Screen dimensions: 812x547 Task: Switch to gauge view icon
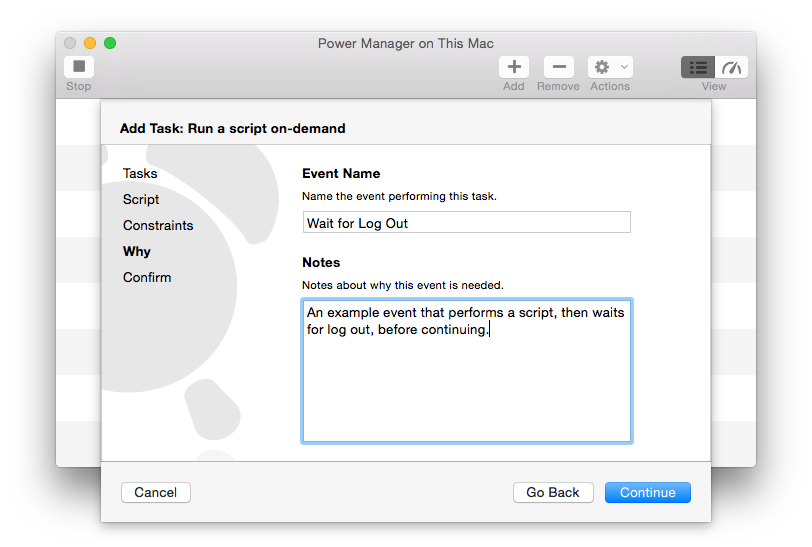coord(732,67)
